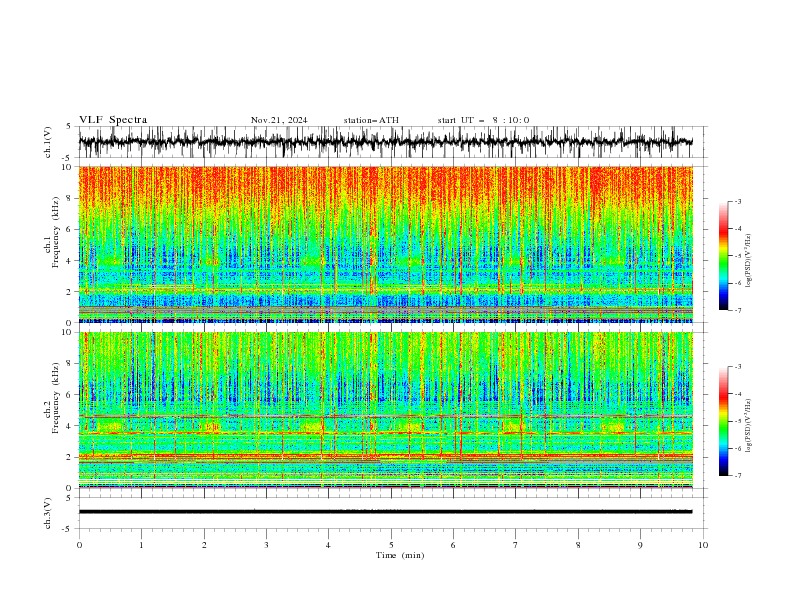Click the "8" tick on ch.2 frequency axis
Viewport: 792px width, 612px height.
(68, 363)
